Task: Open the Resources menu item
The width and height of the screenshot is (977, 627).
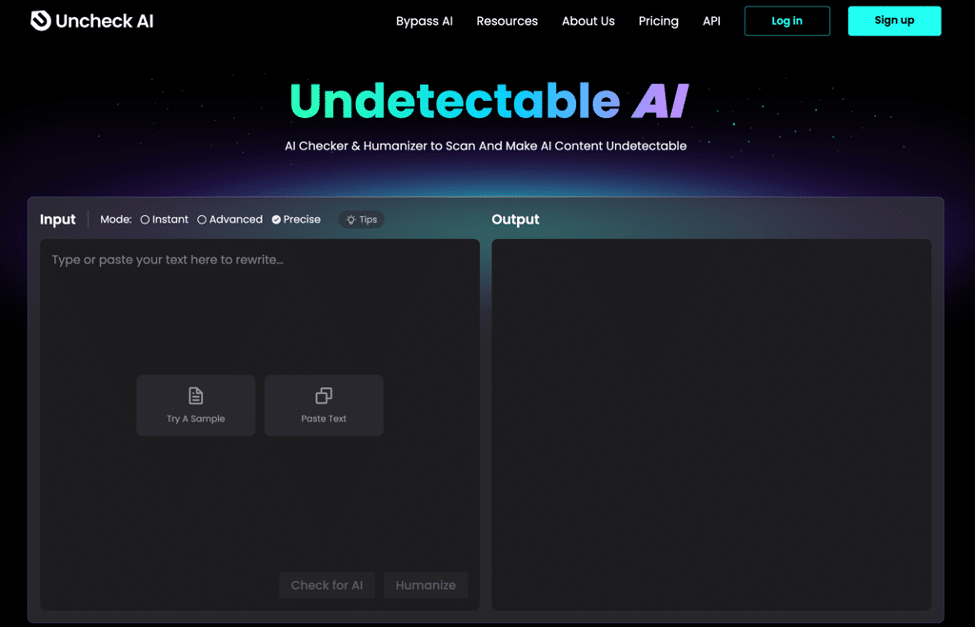Action: click(x=507, y=21)
